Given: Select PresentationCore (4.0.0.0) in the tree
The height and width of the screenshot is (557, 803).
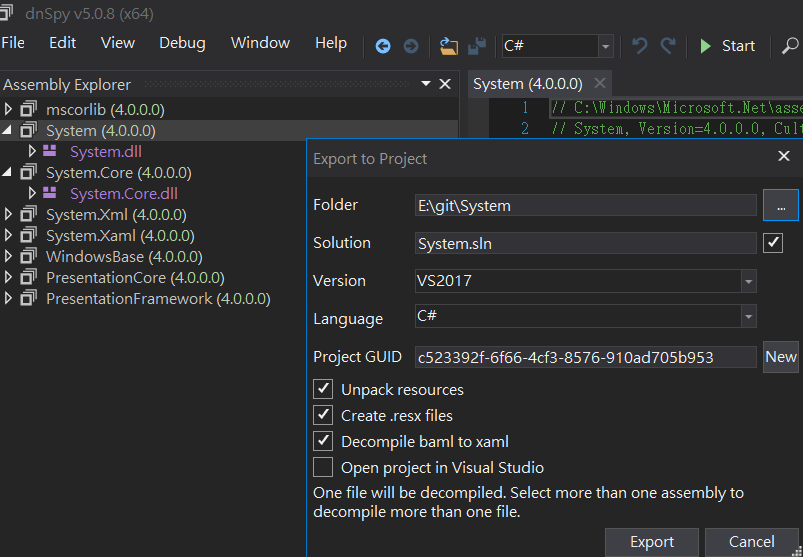Looking at the screenshot, I should 135,277.
